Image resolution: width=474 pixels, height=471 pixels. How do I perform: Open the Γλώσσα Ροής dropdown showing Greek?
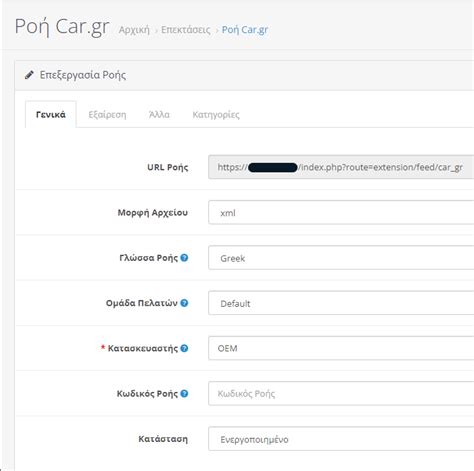click(341, 258)
